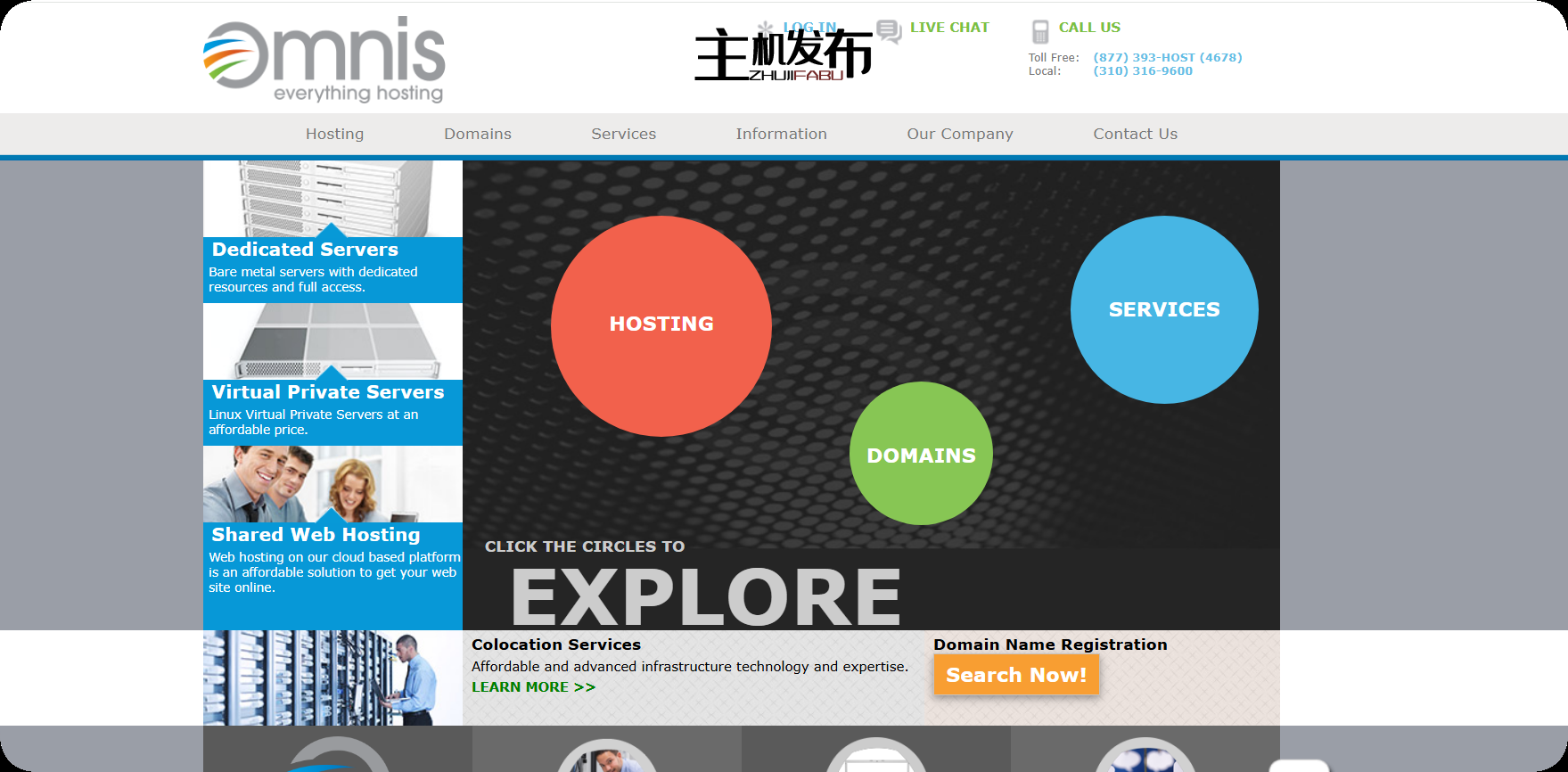
Task: Click the LOG IN link
Action: [x=809, y=28]
